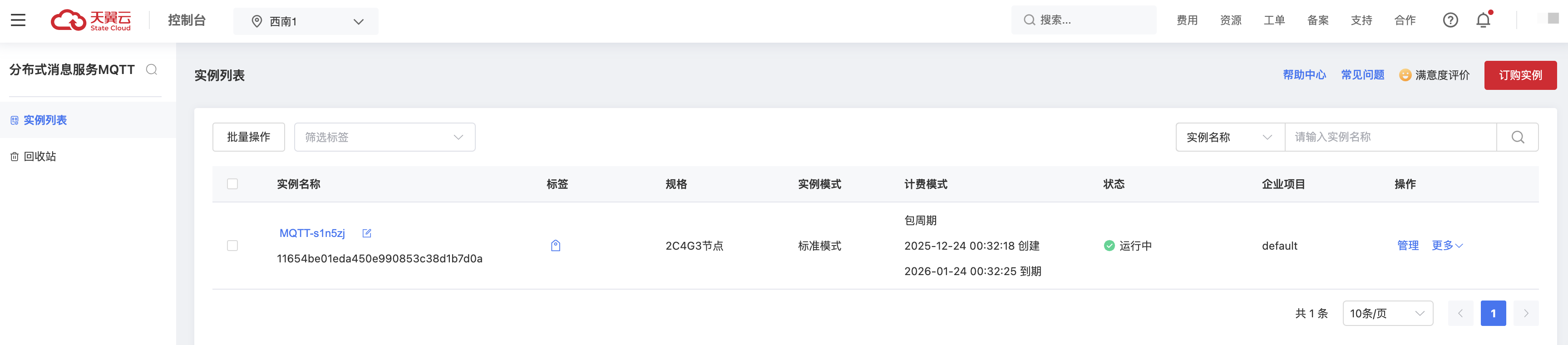Click the tag icon in the 标签 column

tap(555, 246)
